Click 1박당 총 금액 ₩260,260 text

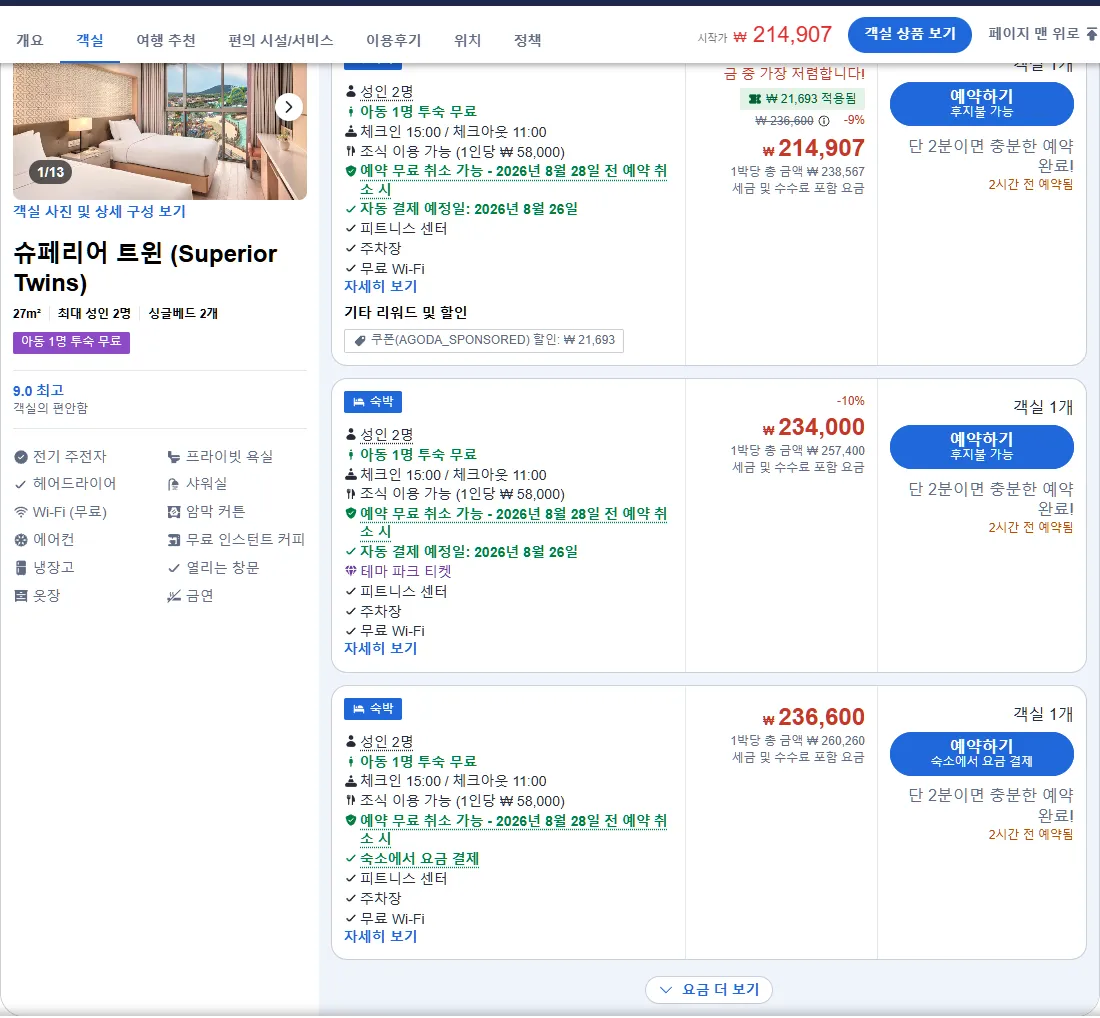pos(798,741)
